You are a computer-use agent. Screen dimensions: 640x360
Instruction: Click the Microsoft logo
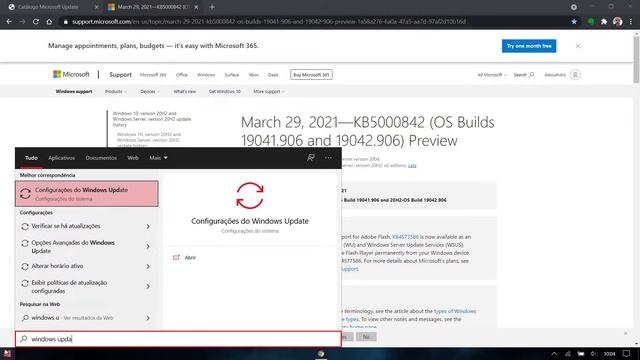[71, 74]
